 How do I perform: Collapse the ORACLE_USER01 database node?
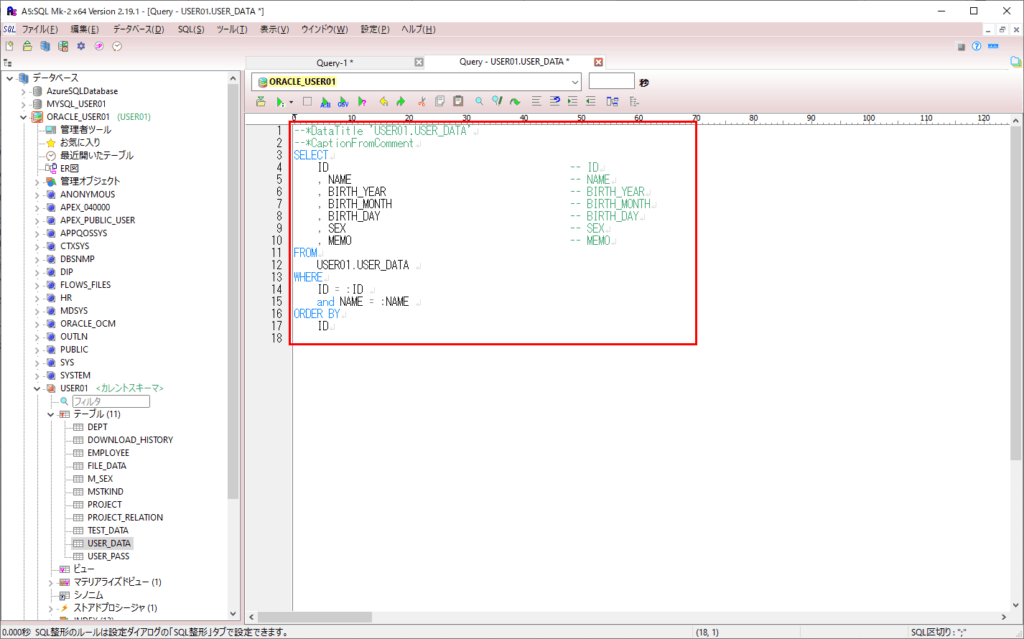[22, 116]
